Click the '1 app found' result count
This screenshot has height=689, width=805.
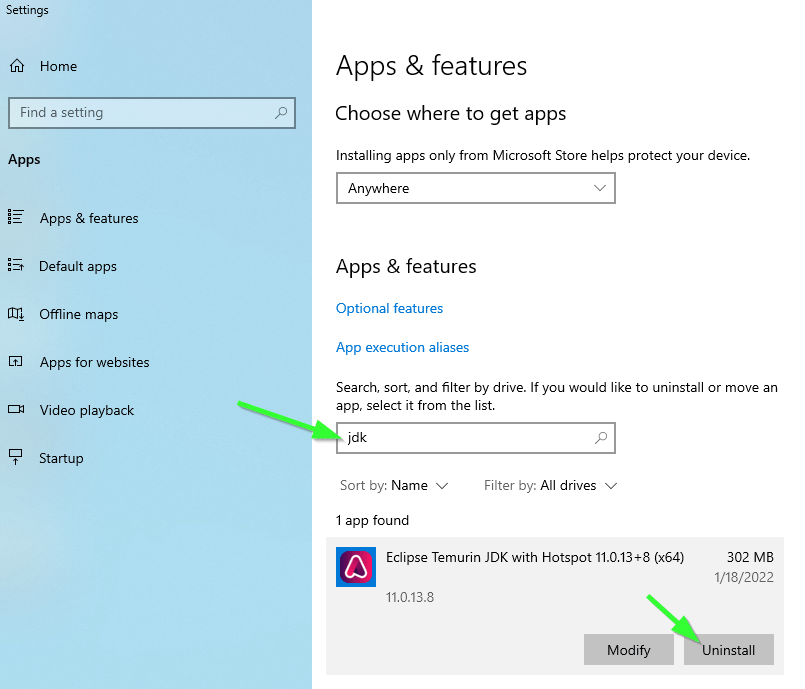[372, 521]
